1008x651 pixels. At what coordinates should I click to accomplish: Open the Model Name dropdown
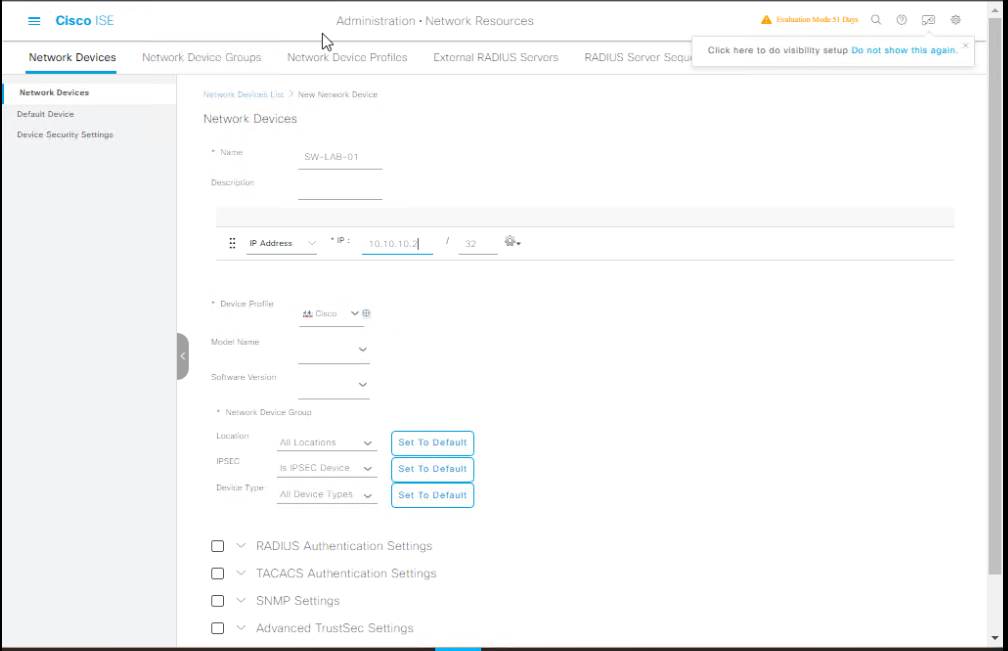pos(334,350)
